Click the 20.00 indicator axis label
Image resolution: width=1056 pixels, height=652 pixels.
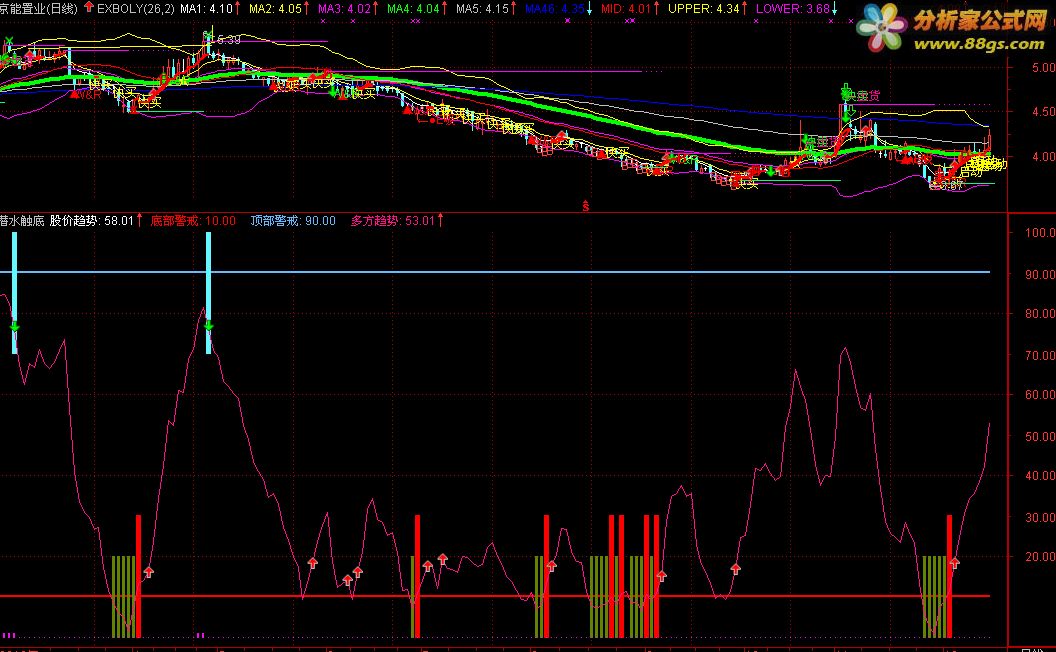pyautogui.click(x=1040, y=557)
